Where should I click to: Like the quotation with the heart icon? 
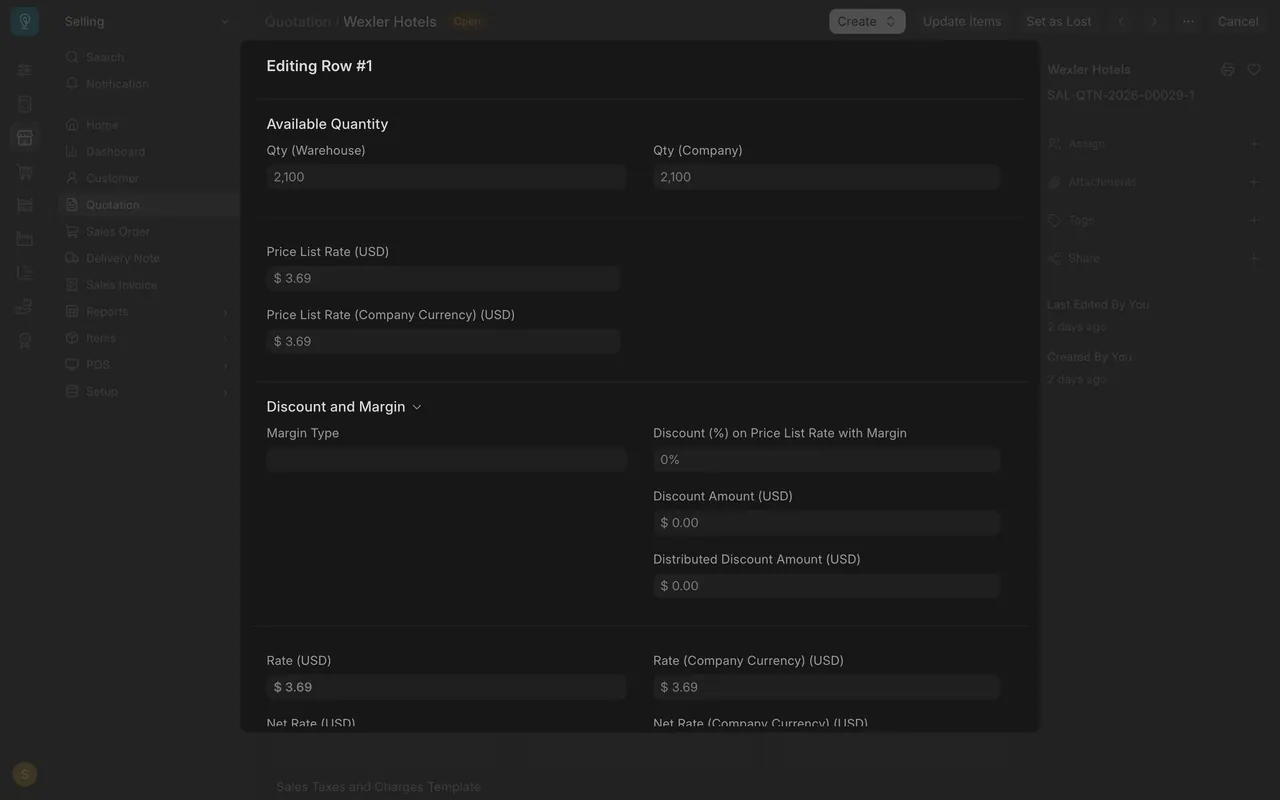click(1254, 69)
